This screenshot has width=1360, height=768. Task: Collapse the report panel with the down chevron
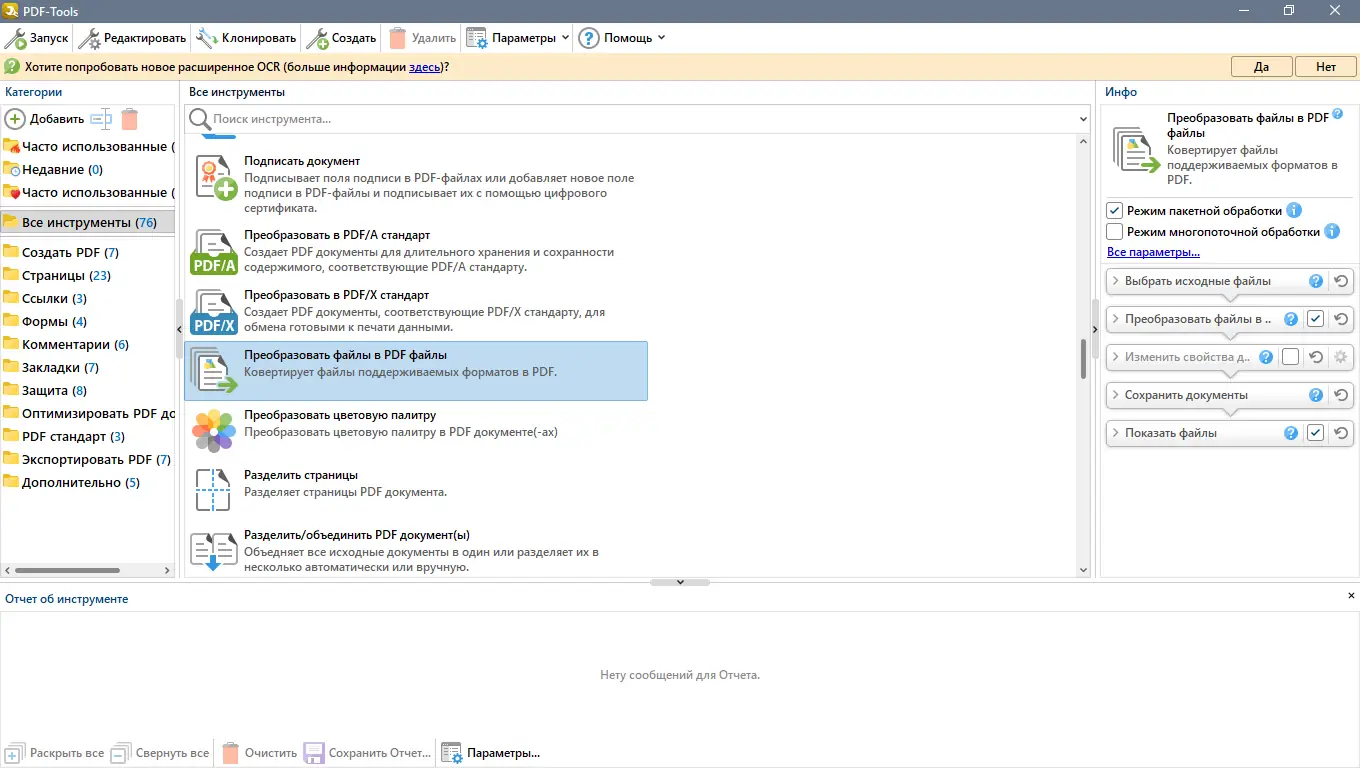(x=680, y=582)
